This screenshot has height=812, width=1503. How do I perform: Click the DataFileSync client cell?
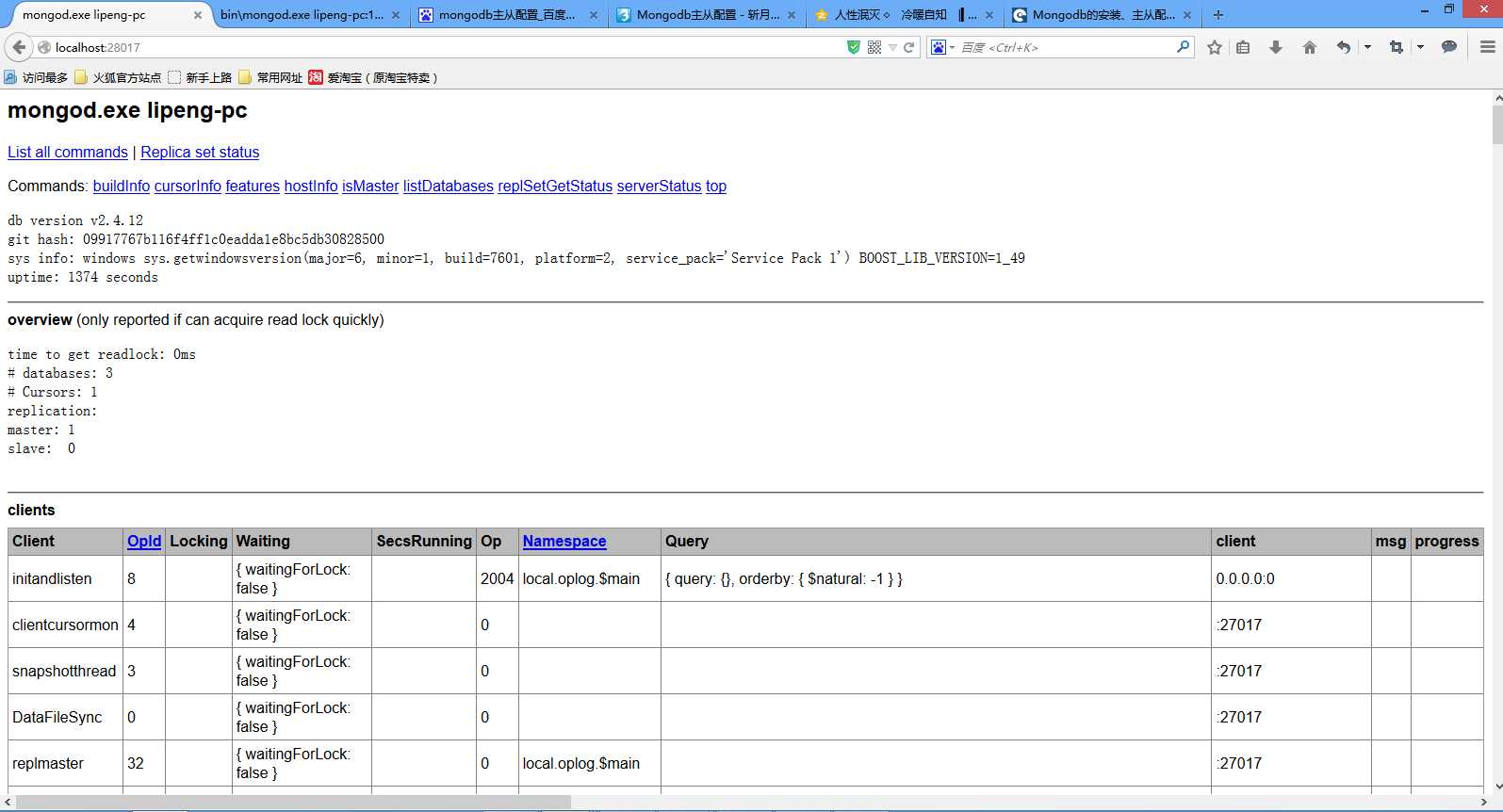(x=65, y=717)
